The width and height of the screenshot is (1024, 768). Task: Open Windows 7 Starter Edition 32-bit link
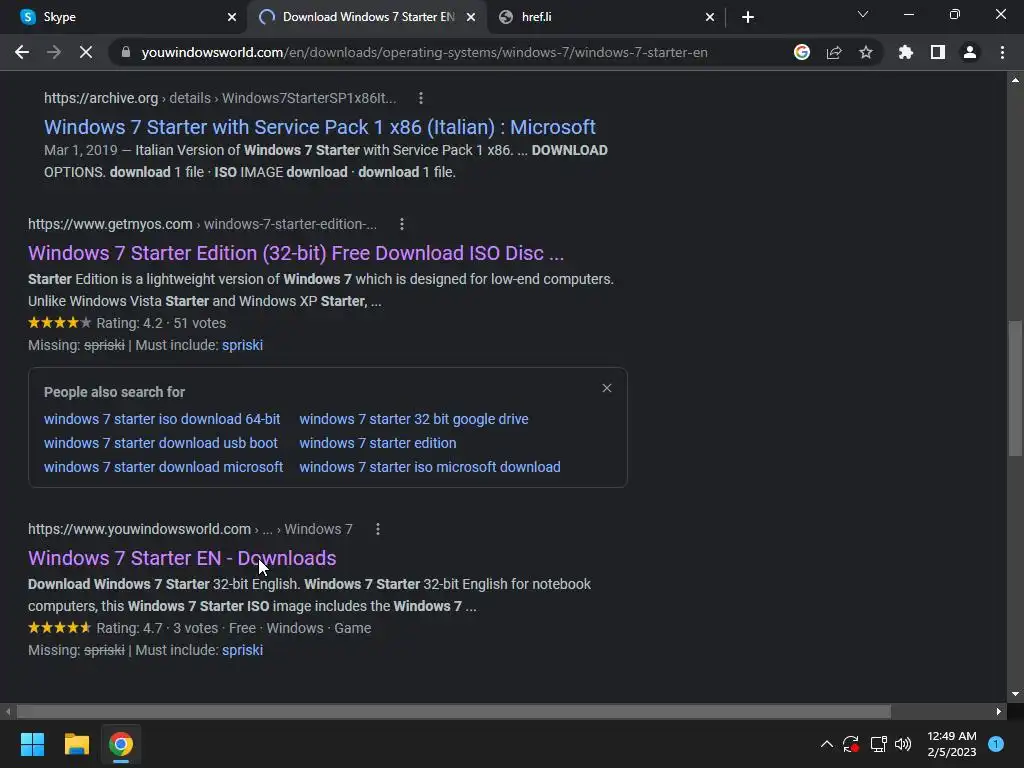click(x=296, y=253)
